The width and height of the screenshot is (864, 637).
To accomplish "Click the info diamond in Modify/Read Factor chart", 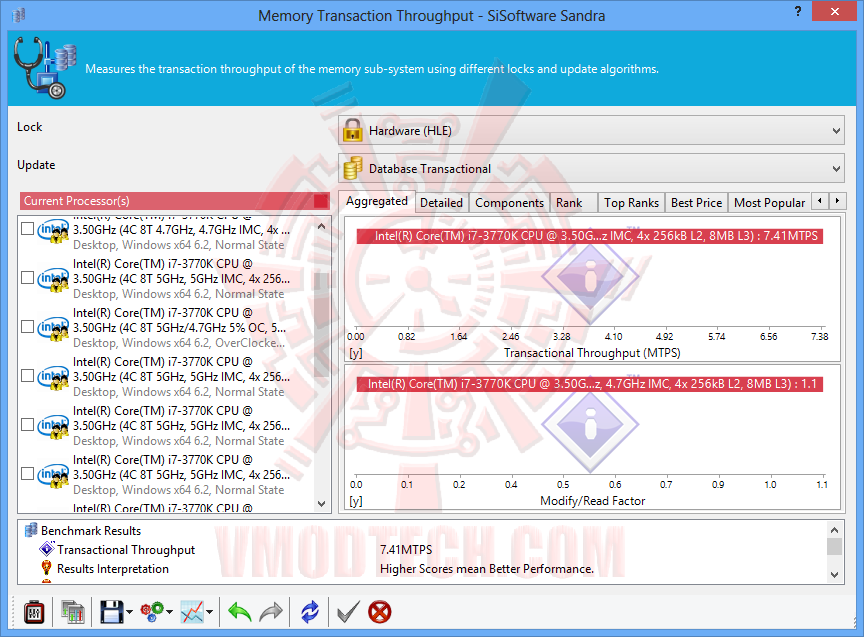I will coord(590,425).
